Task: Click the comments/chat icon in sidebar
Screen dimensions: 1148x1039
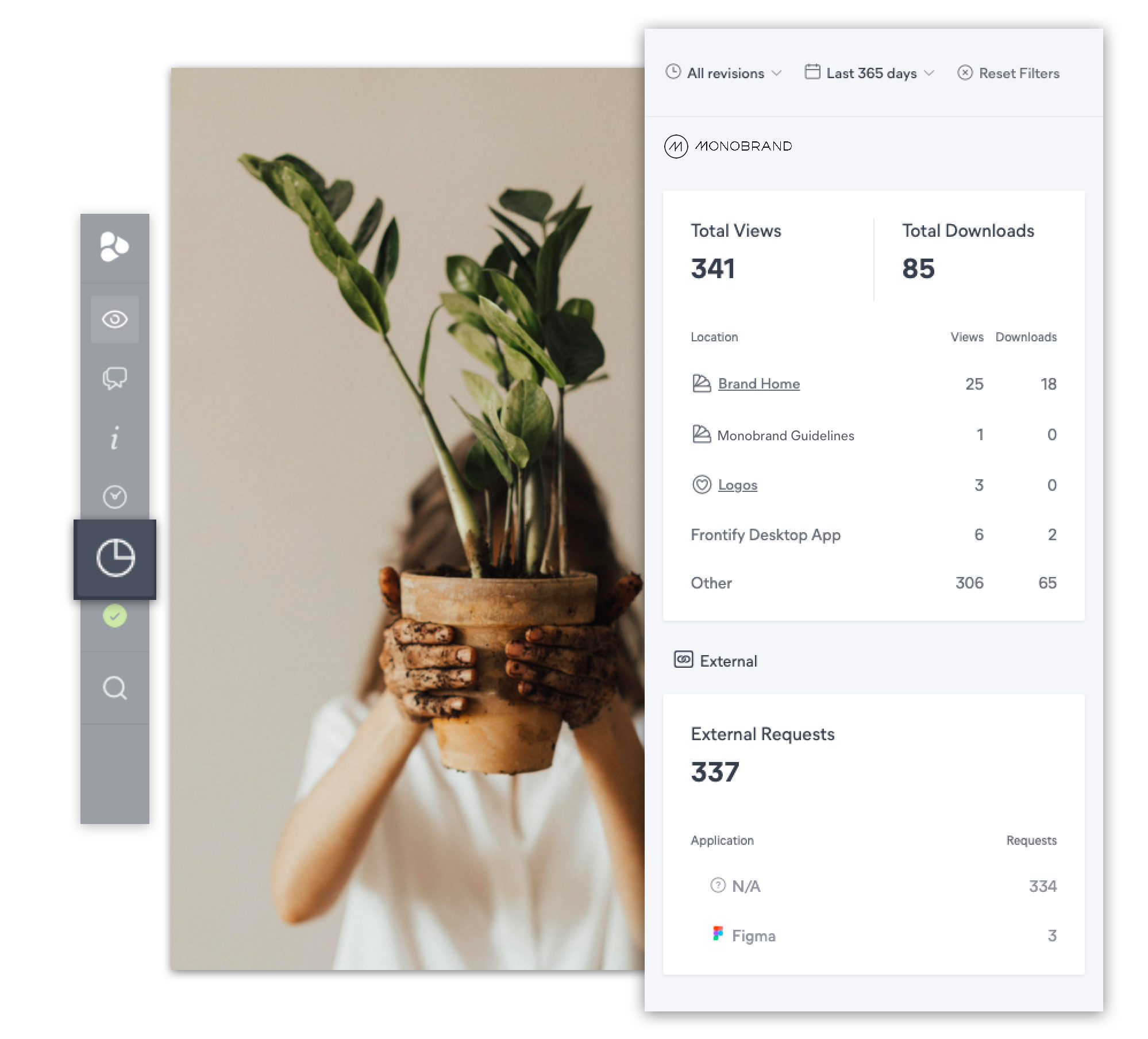Action: 114,378
